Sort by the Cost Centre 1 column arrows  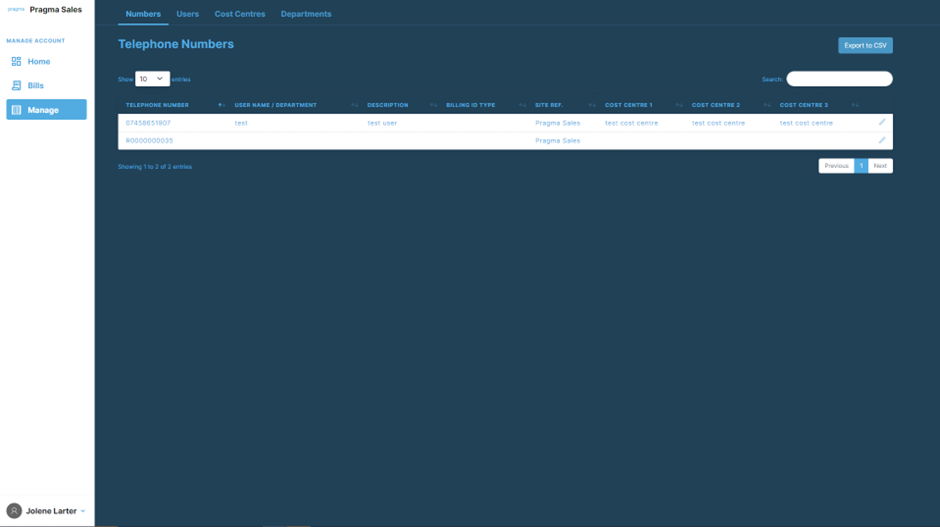point(679,105)
